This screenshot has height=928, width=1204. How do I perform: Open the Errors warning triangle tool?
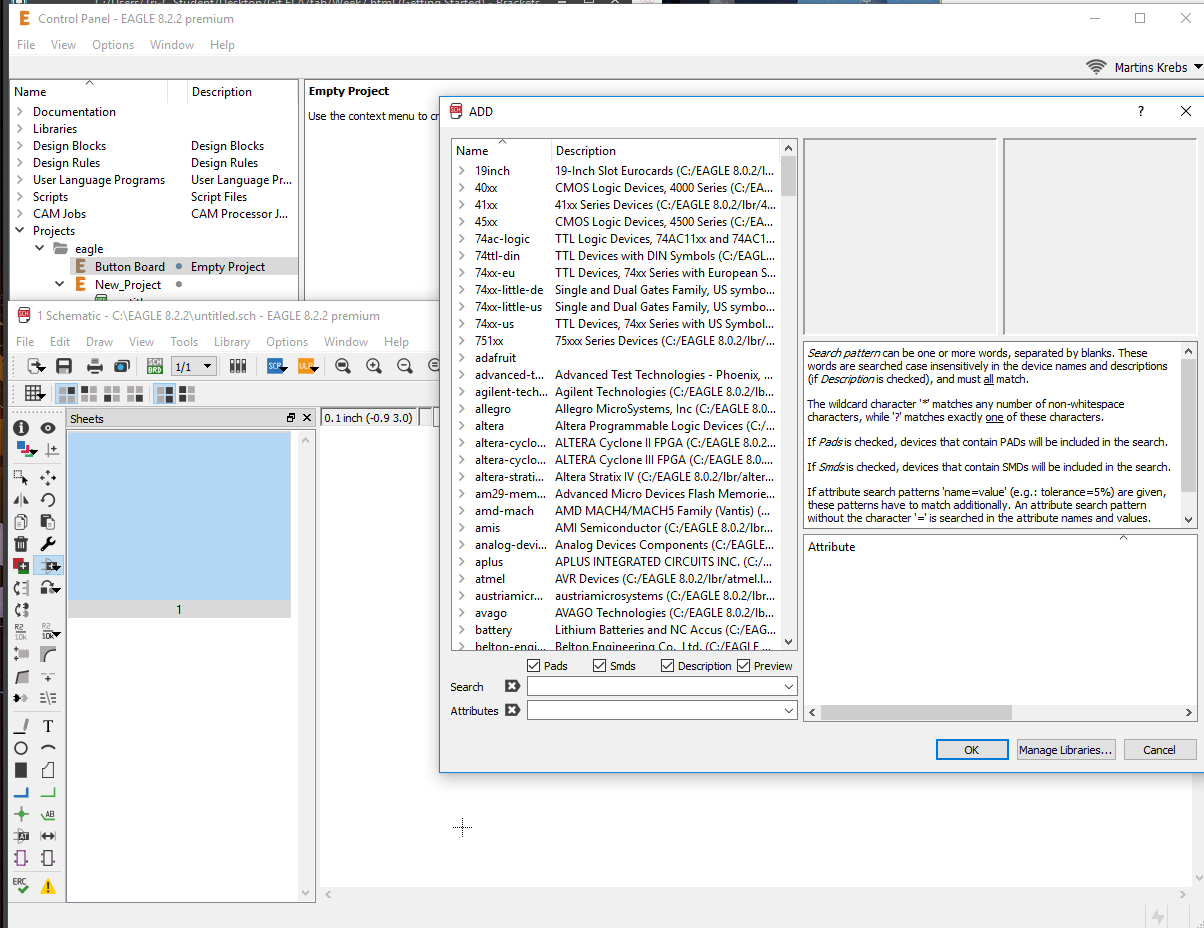[x=47, y=886]
